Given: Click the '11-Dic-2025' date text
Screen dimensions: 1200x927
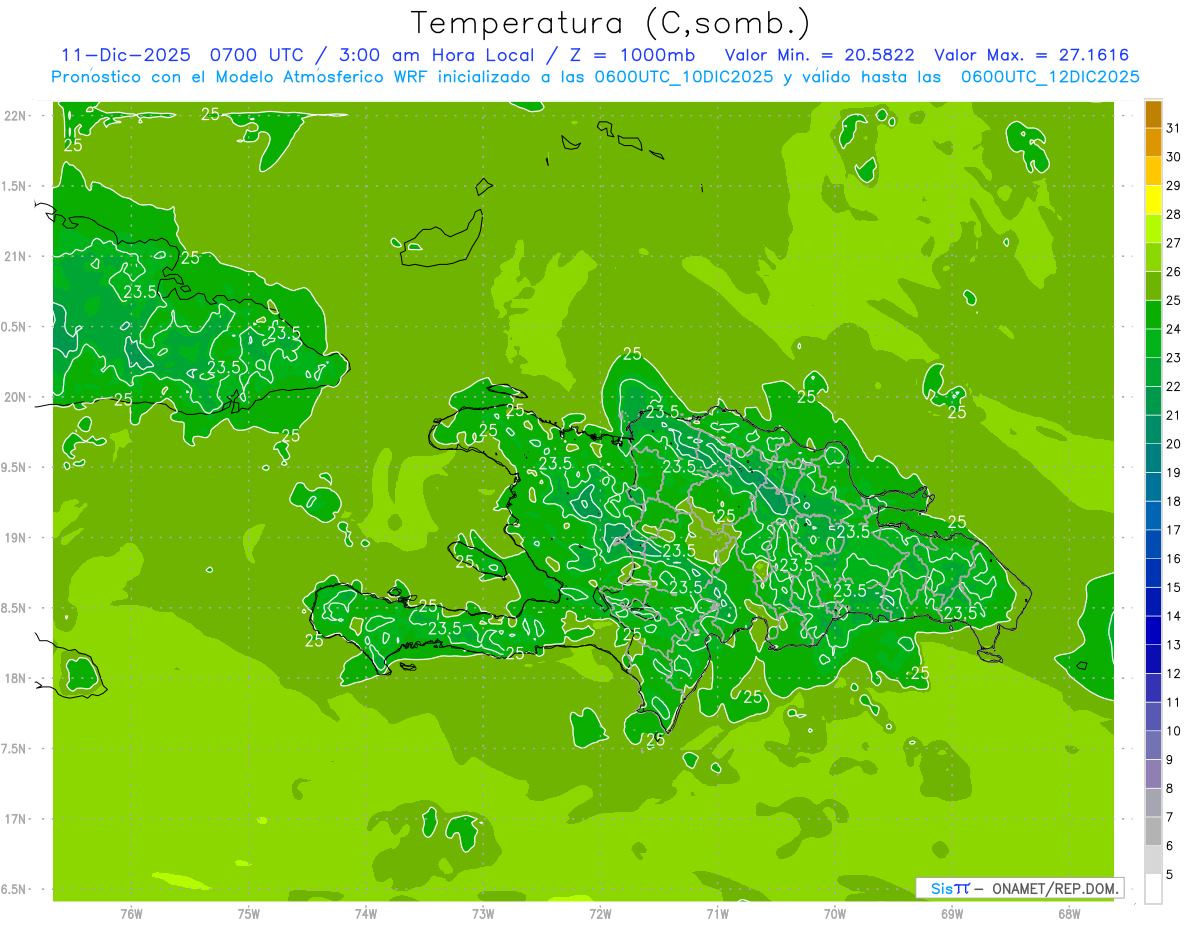Looking at the screenshot, I should tap(128, 55).
